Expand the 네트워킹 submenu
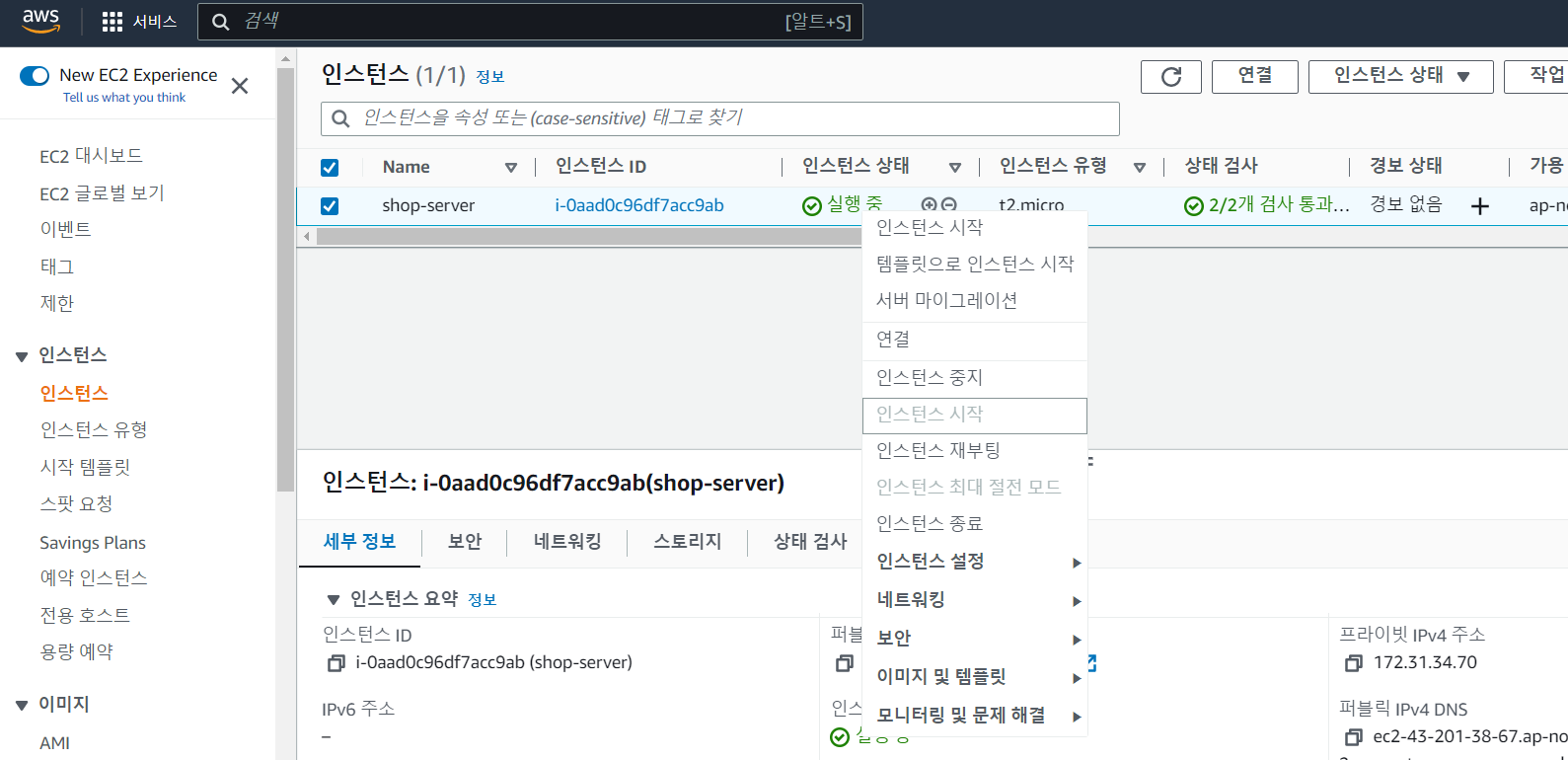The image size is (1568, 760). [975, 600]
